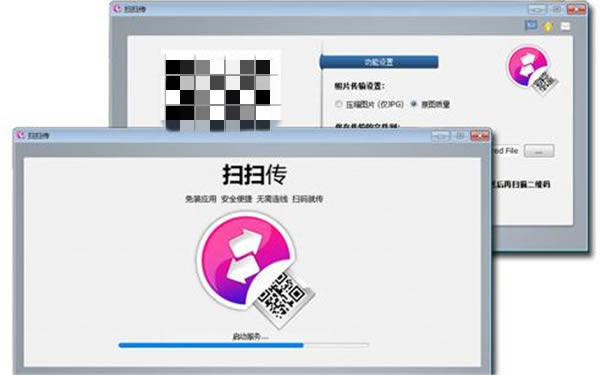Select the 压缩图片 (仅JPG) radio option

(338, 104)
